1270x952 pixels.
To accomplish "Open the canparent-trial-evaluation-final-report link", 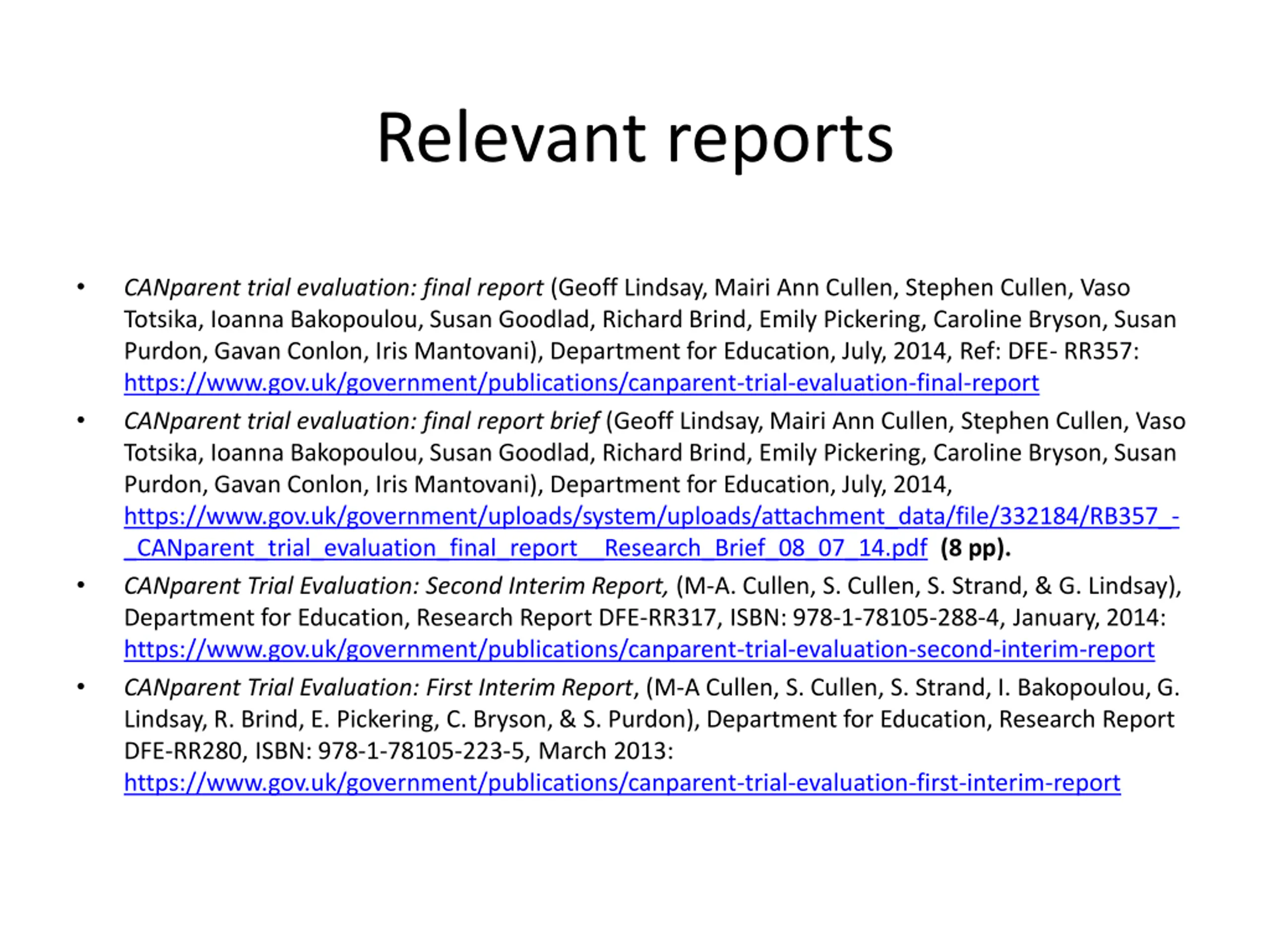I will 581,383.
